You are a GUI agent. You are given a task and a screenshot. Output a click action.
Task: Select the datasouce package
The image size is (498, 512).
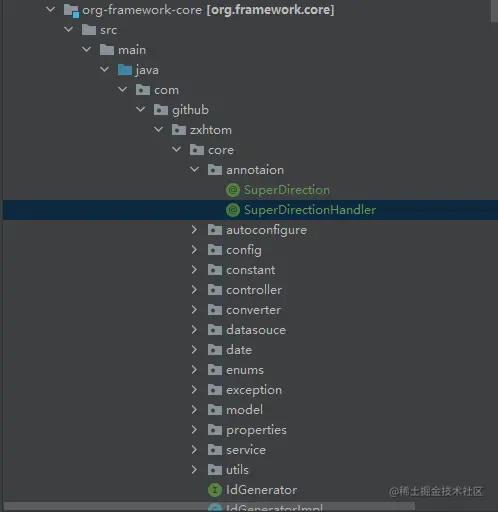coord(256,330)
